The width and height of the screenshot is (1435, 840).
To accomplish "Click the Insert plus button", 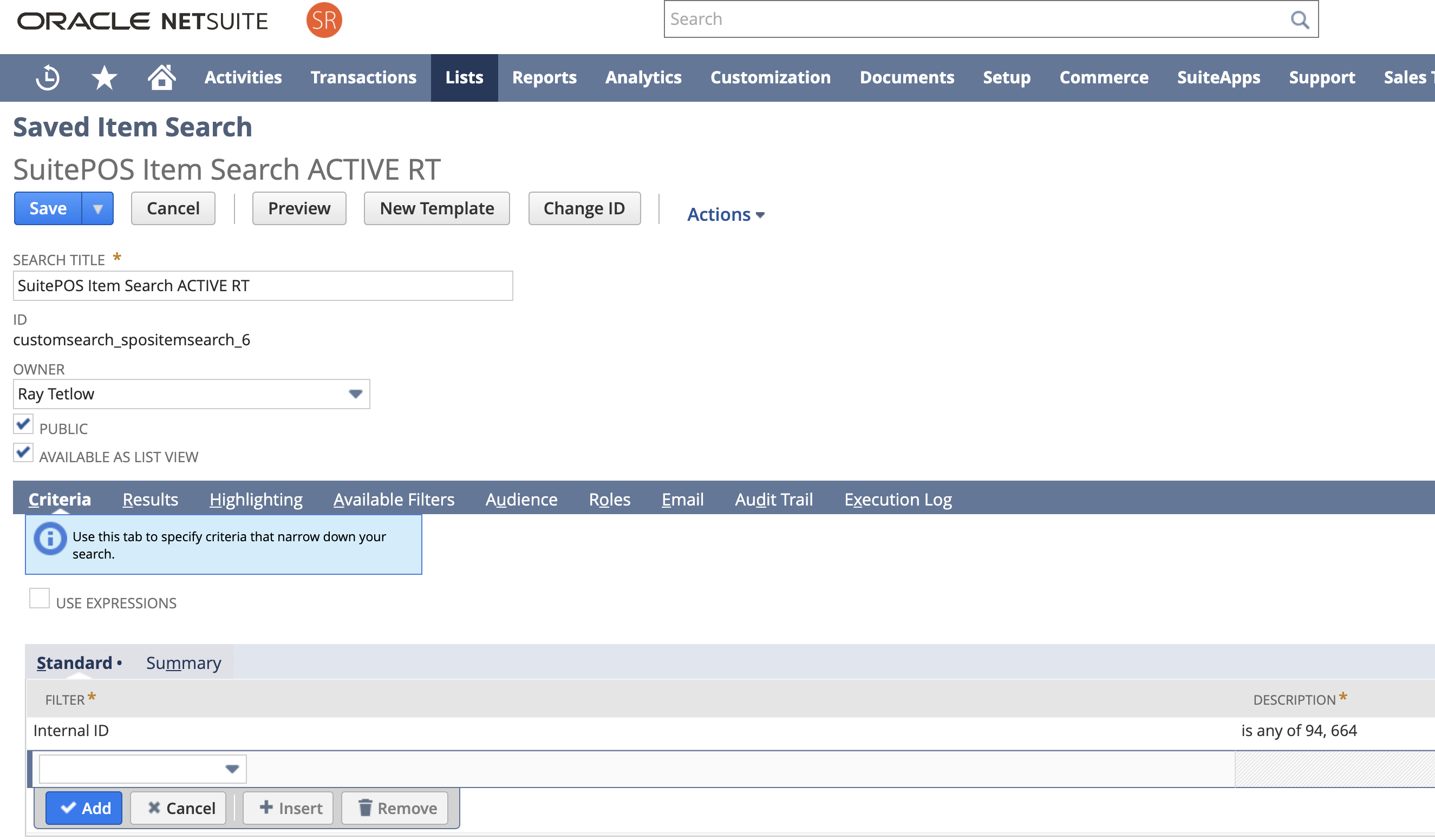I will [290, 808].
